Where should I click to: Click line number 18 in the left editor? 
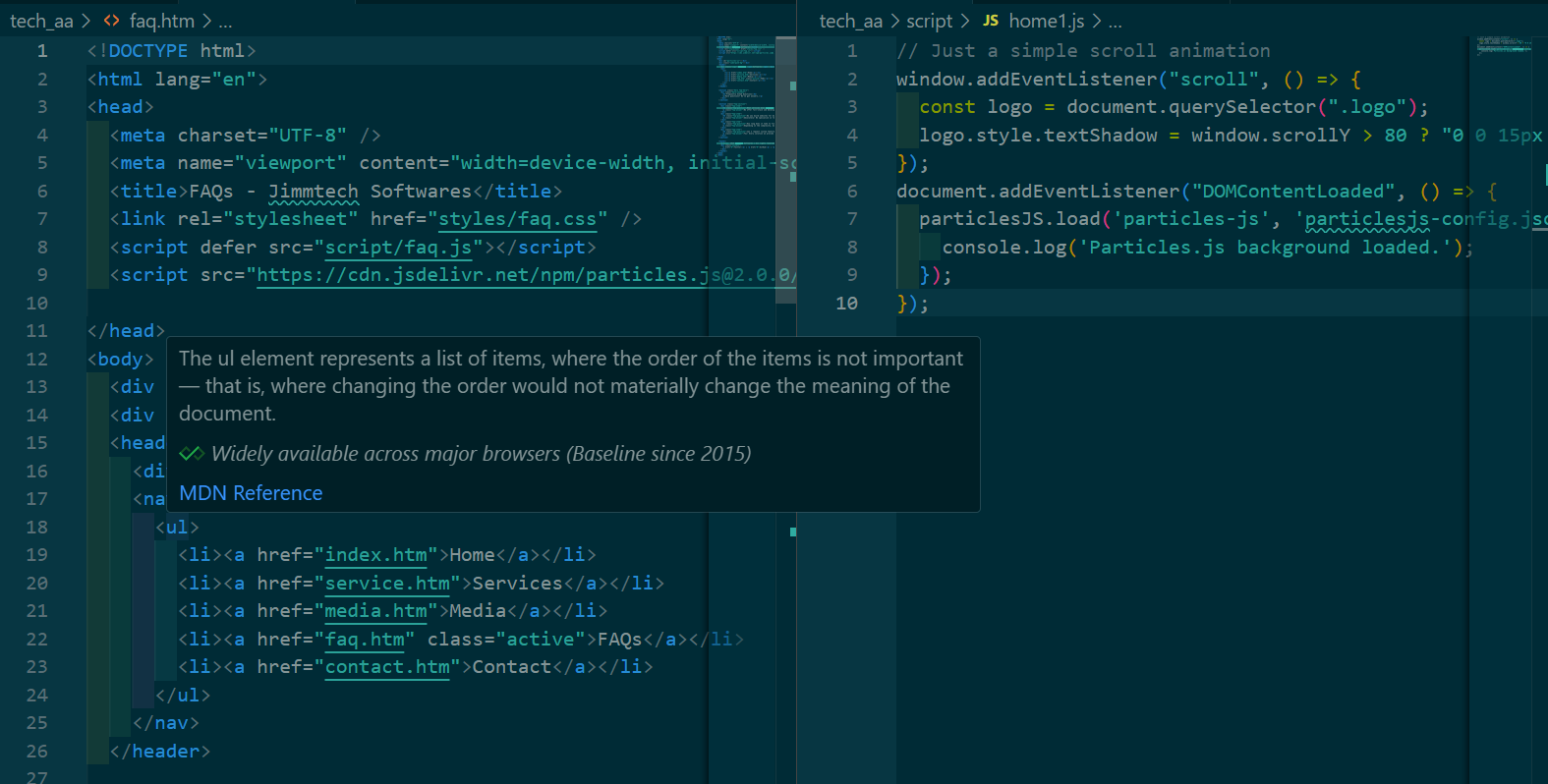36,528
